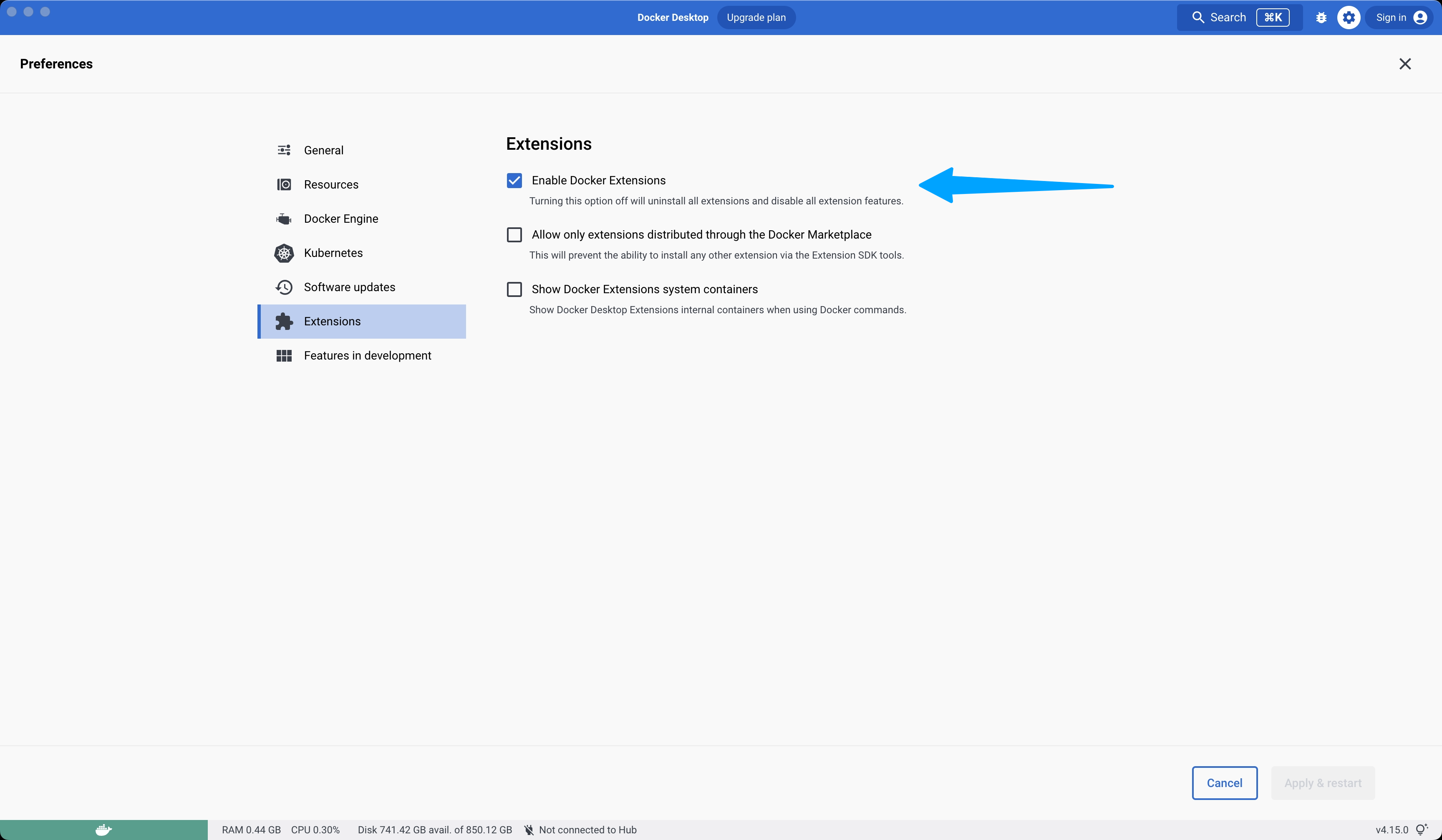Click the Extensions puzzle-piece icon
Screen dimensions: 1442x840
(x=285, y=321)
